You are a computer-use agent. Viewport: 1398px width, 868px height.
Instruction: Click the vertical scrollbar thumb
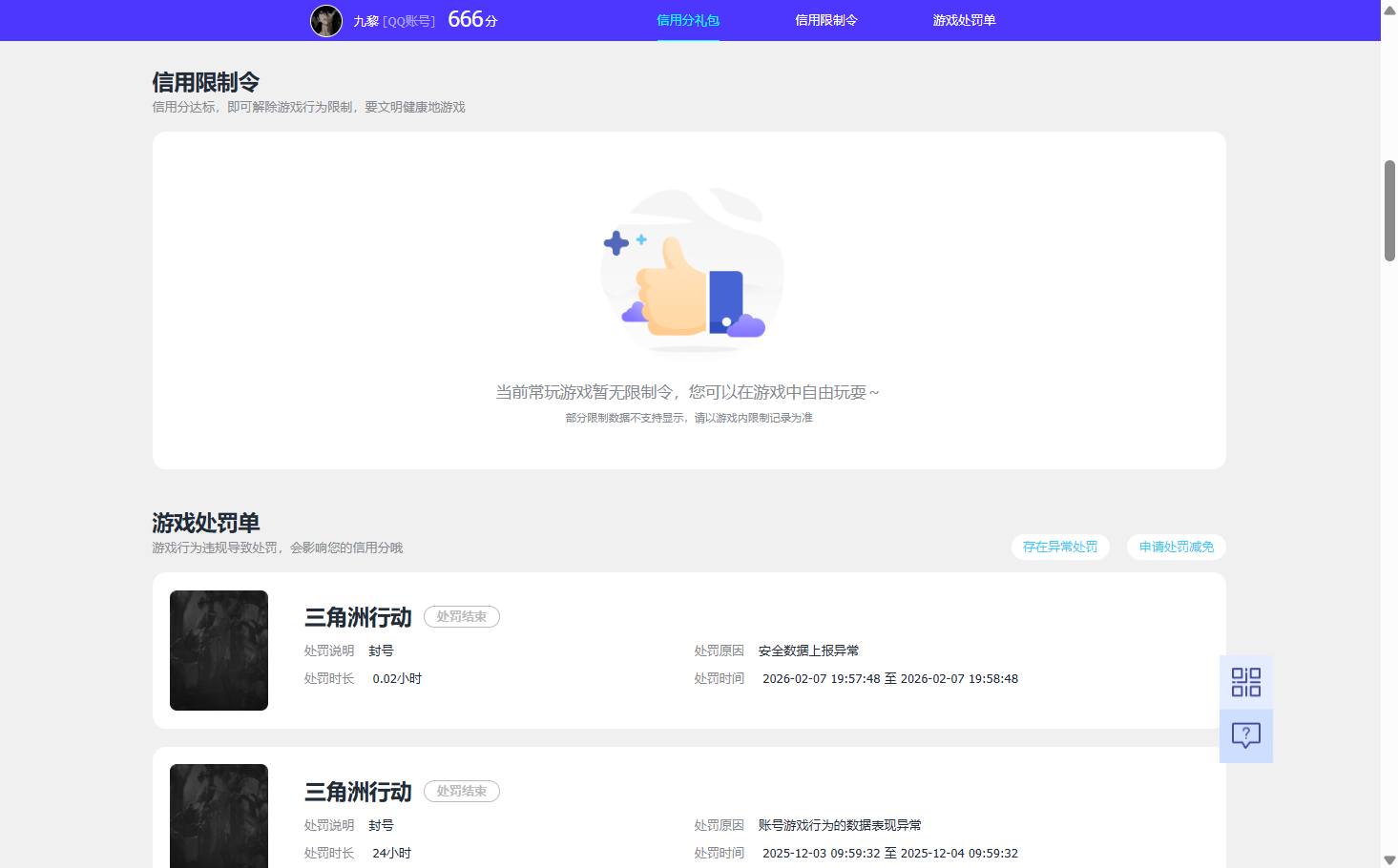pyautogui.click(x=1389, y=211)
